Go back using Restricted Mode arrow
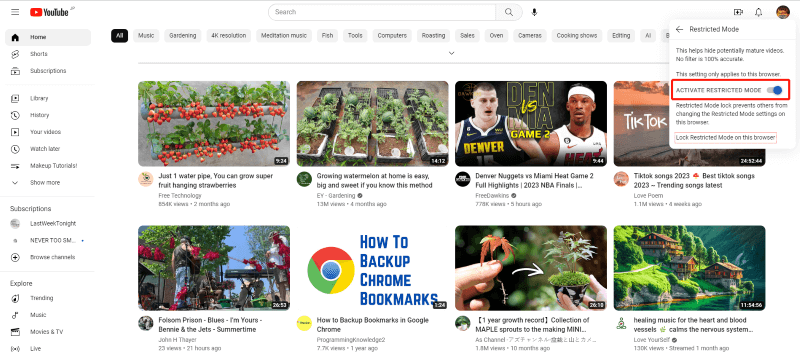This screenshot has height=360, width=800. [x=679, y=29]
